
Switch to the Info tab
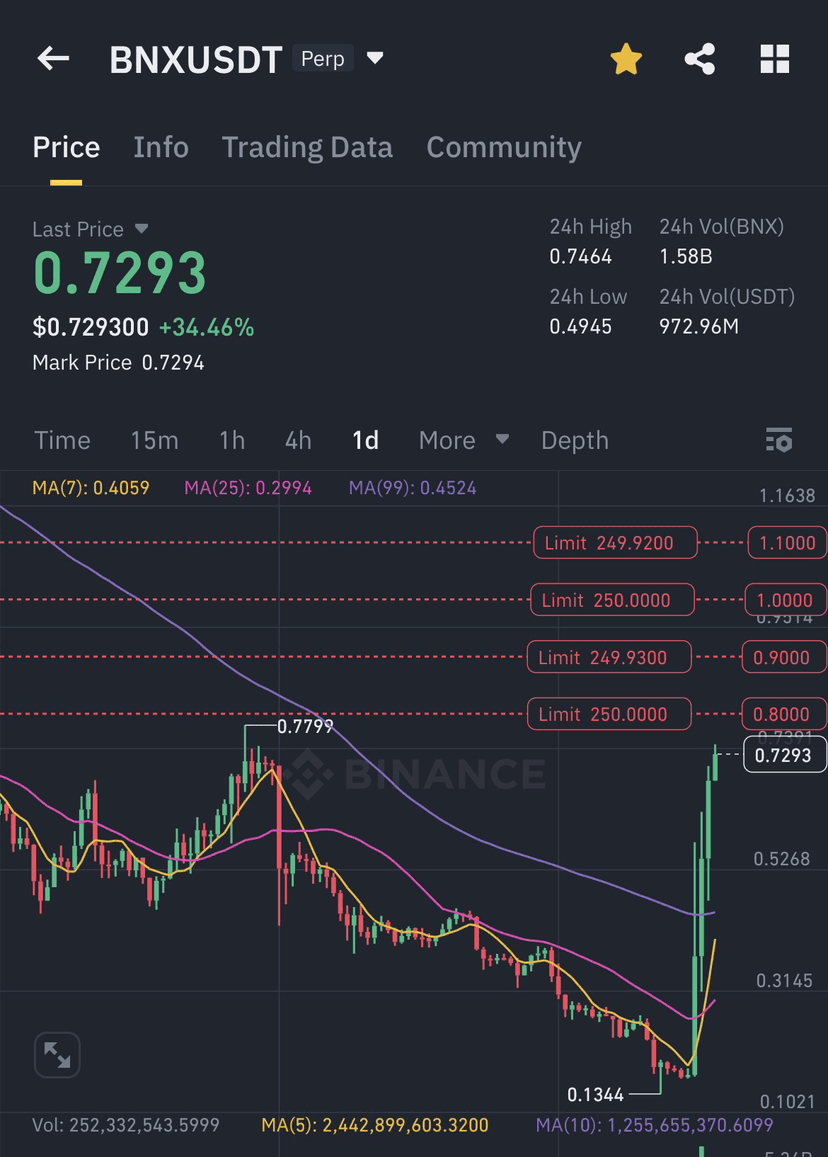[x=161, y=148]
